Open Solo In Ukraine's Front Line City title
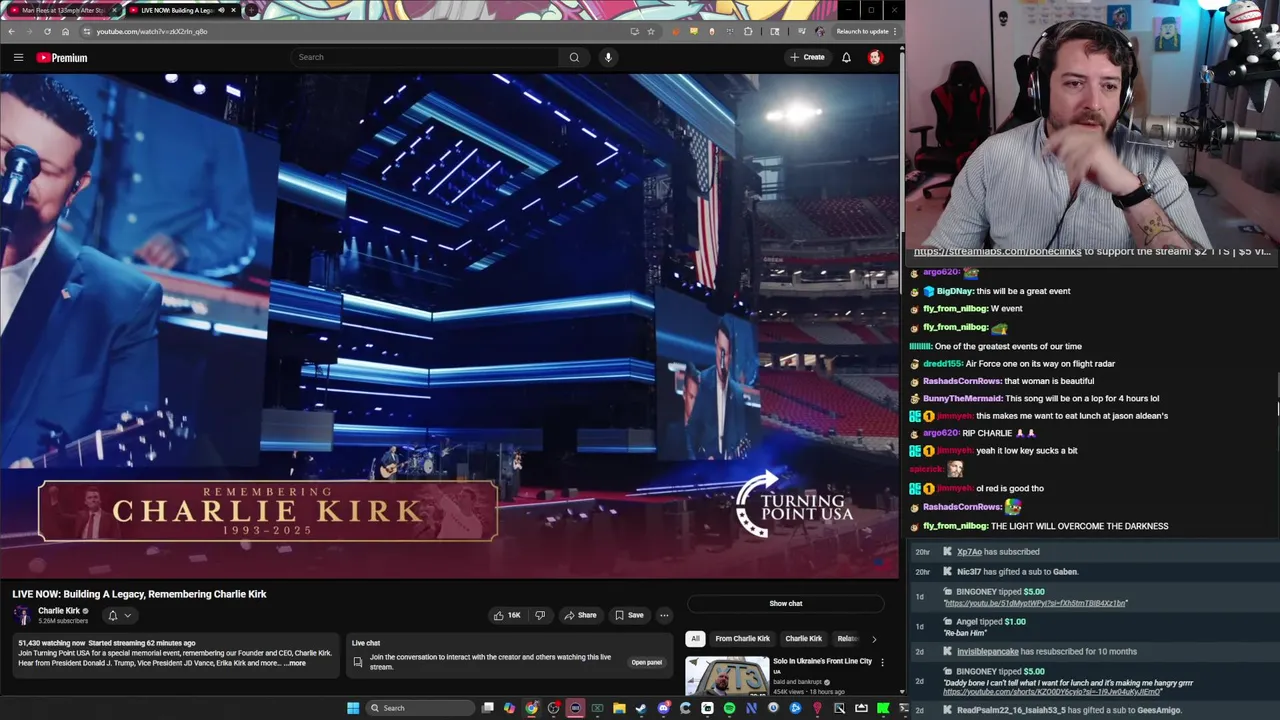The width and height of the screenshot is (1280, 720). [x=822, y=661]
